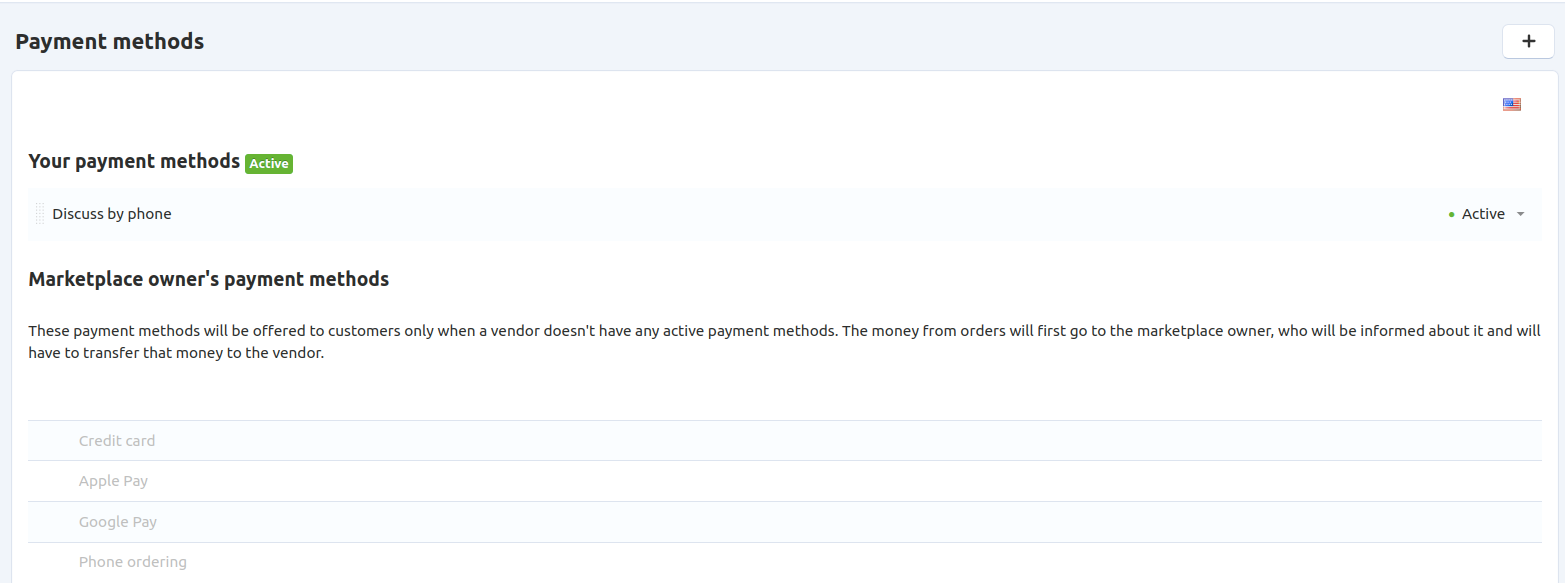
Task: Select the Phone ordering row
Action: tap(785, 562)
